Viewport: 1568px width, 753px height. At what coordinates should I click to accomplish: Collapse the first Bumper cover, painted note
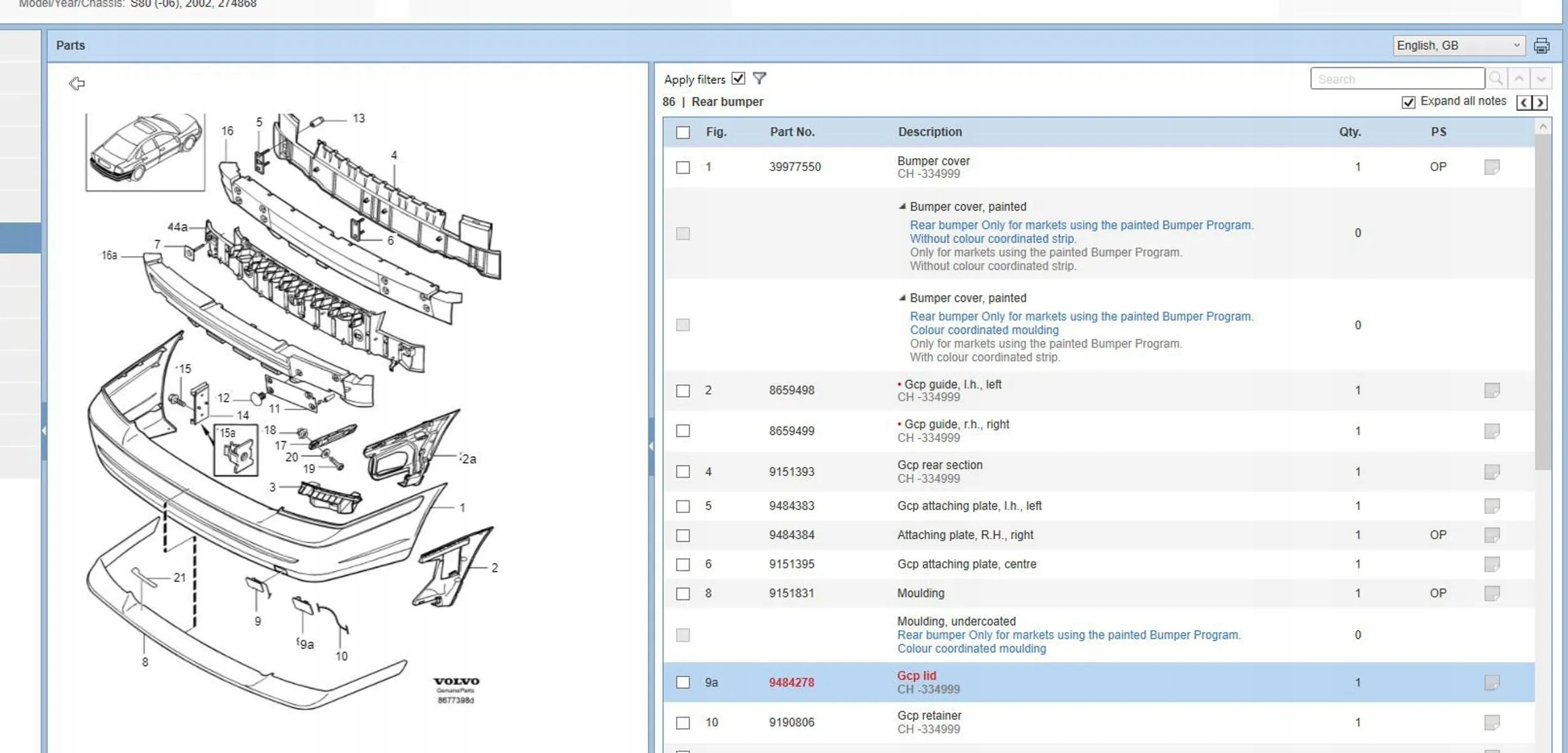(902, 206)
